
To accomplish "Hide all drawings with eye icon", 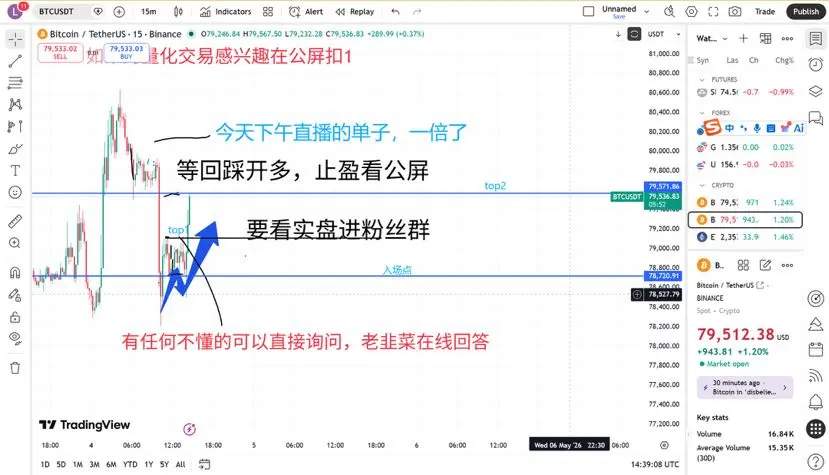I will coord(15,339).
